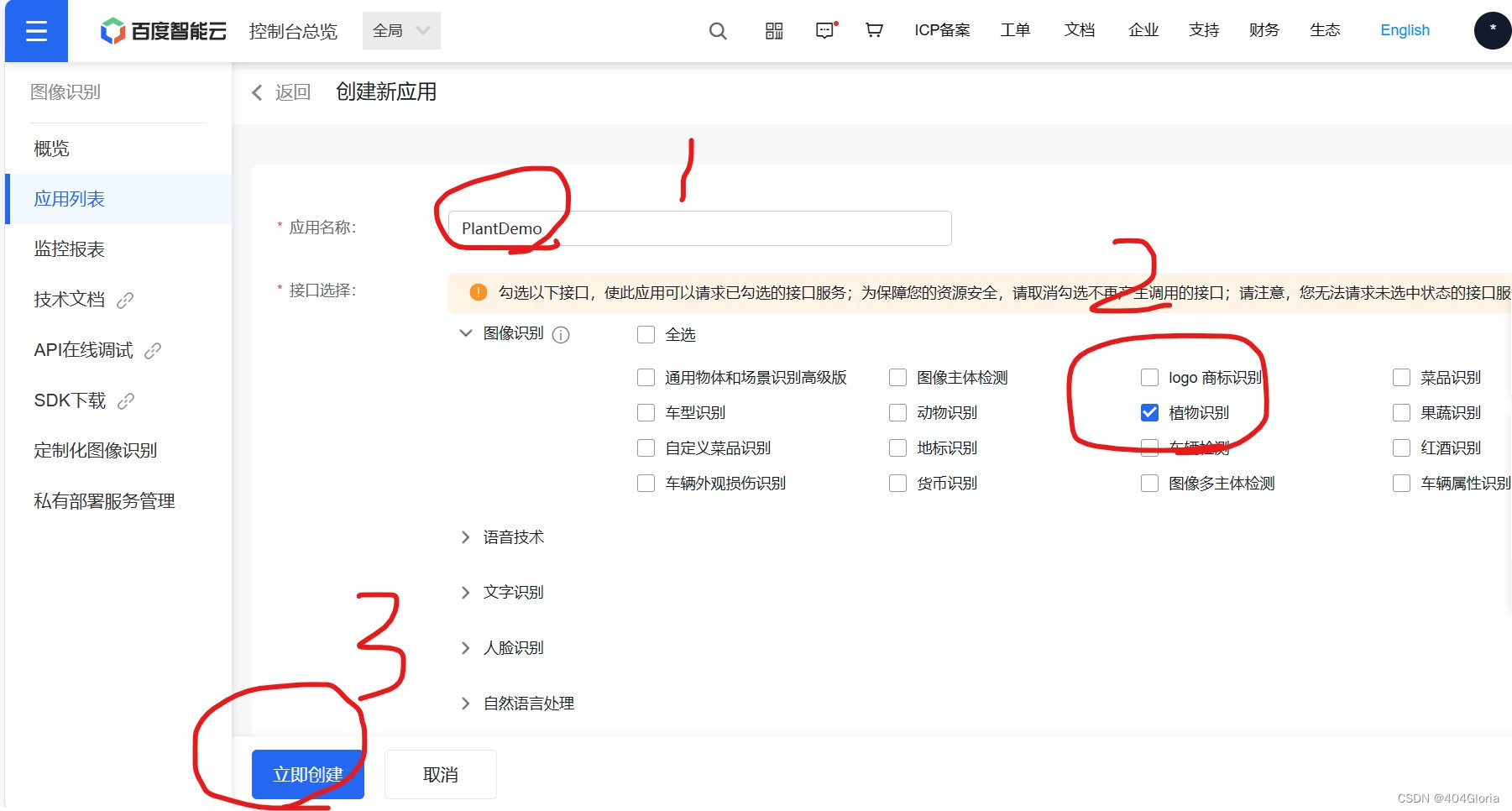Viewport: 1512px width, 811px height.
Task: Check the 动物识别 checkbox
Action: (897, 413)
